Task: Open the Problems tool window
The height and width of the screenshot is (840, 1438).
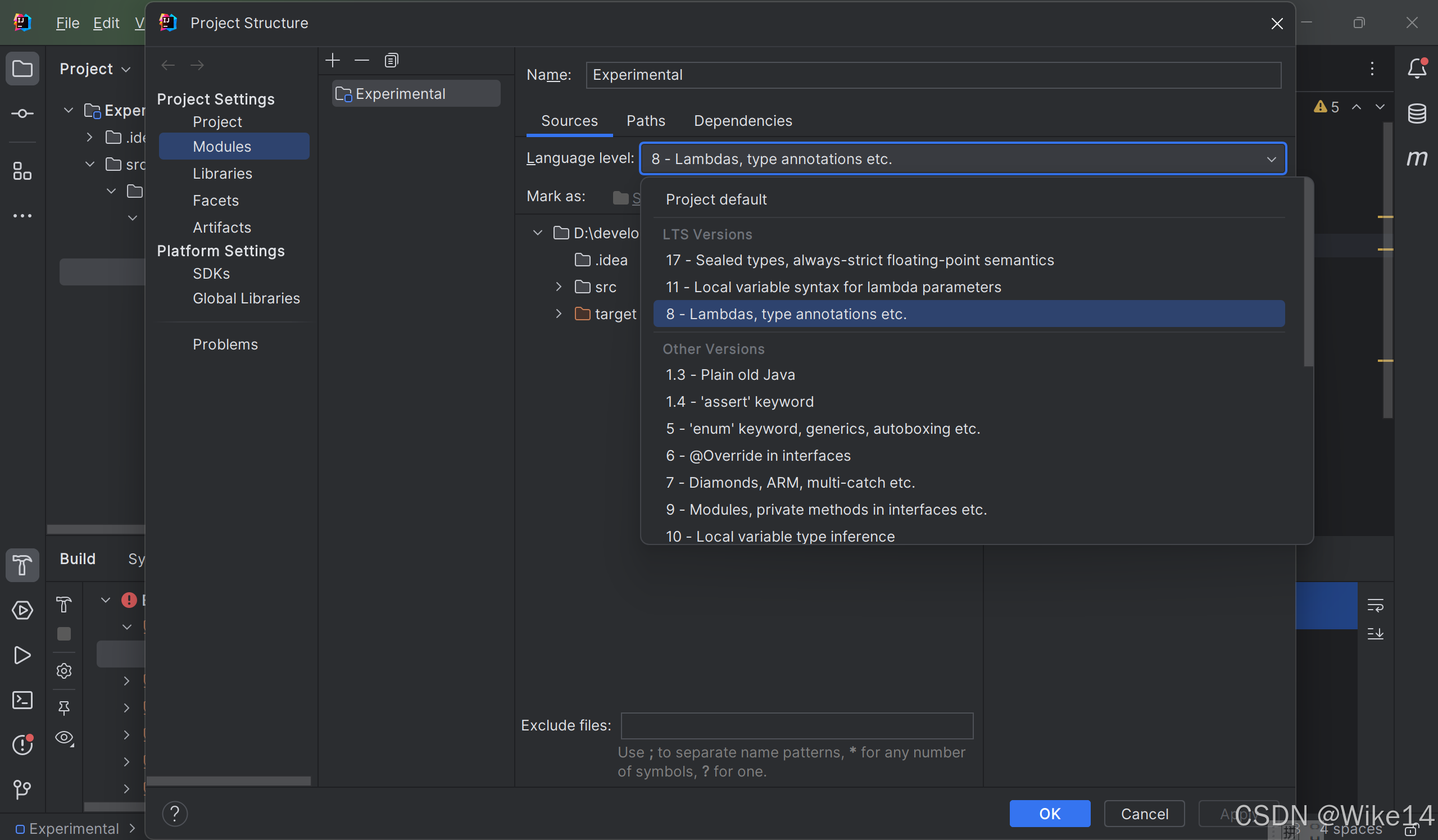Action: click(x=22, y=744)
